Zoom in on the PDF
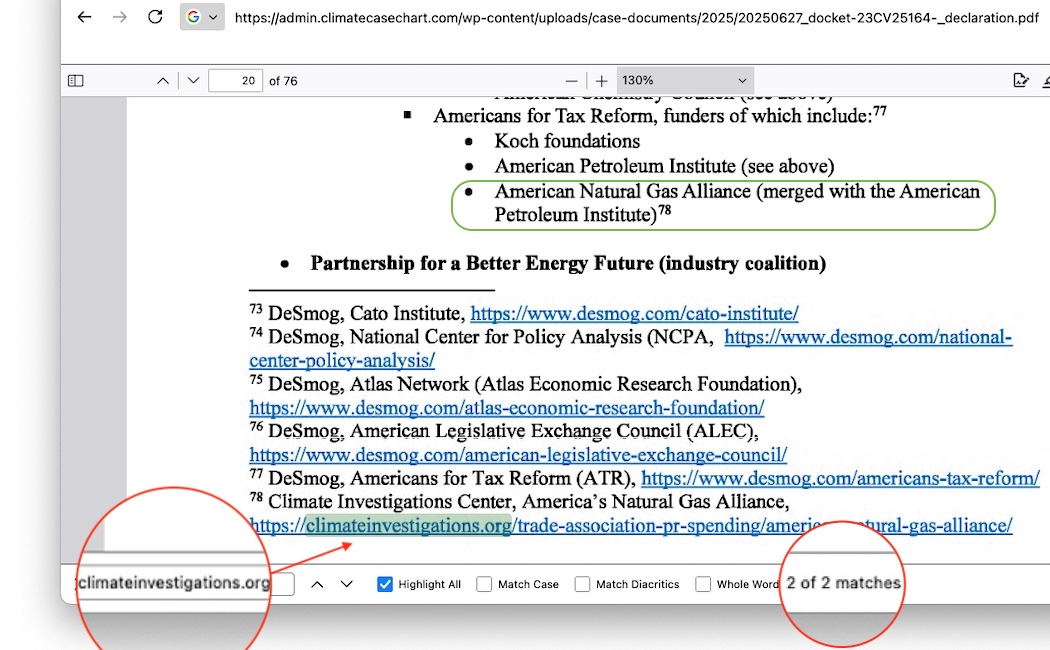Image resolution: width=1050 pixels, height=650 pixels. (x=601, y=81)
